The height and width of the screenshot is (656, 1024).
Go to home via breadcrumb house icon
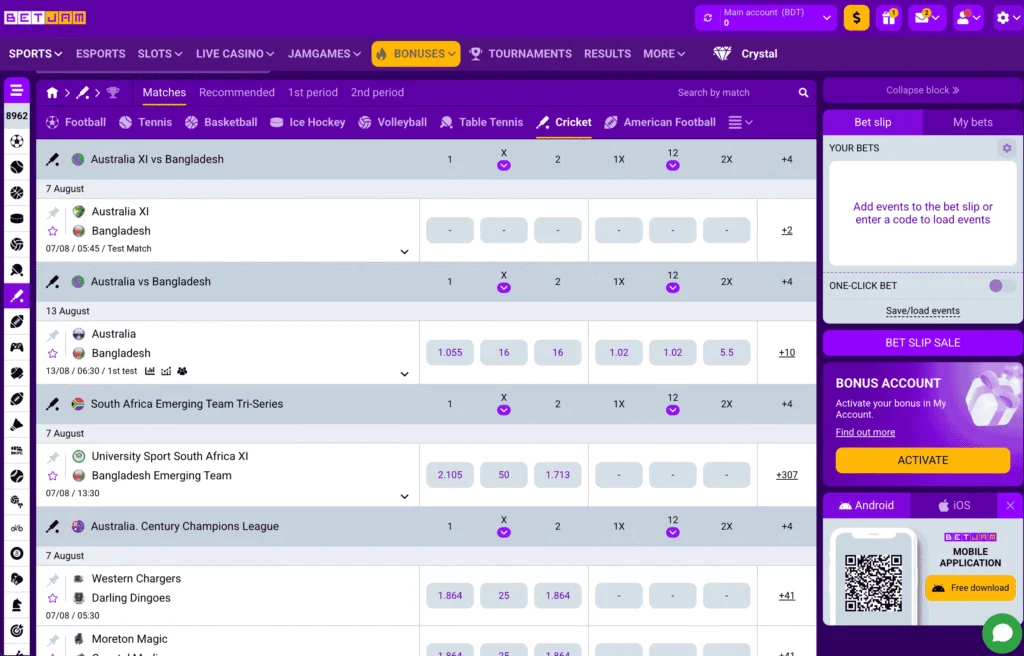tap(52, 93)
